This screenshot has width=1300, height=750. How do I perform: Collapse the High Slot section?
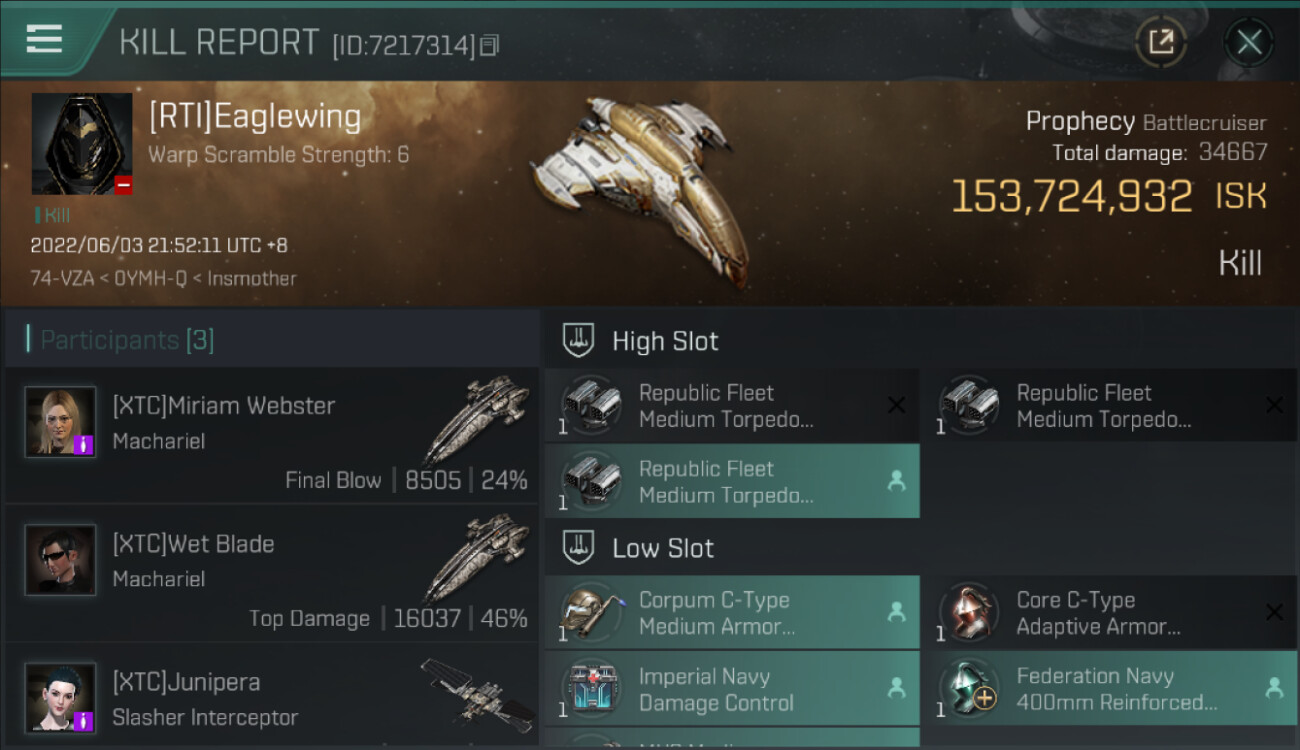pos(640,341)
